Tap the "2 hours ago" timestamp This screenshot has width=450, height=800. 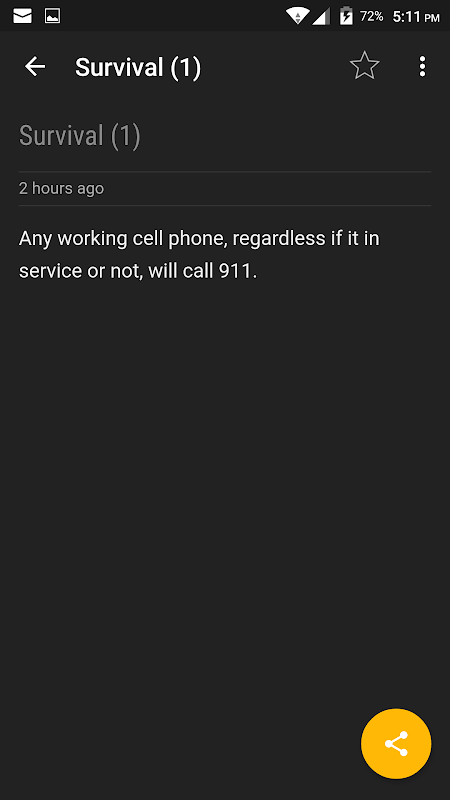[61, 188]
